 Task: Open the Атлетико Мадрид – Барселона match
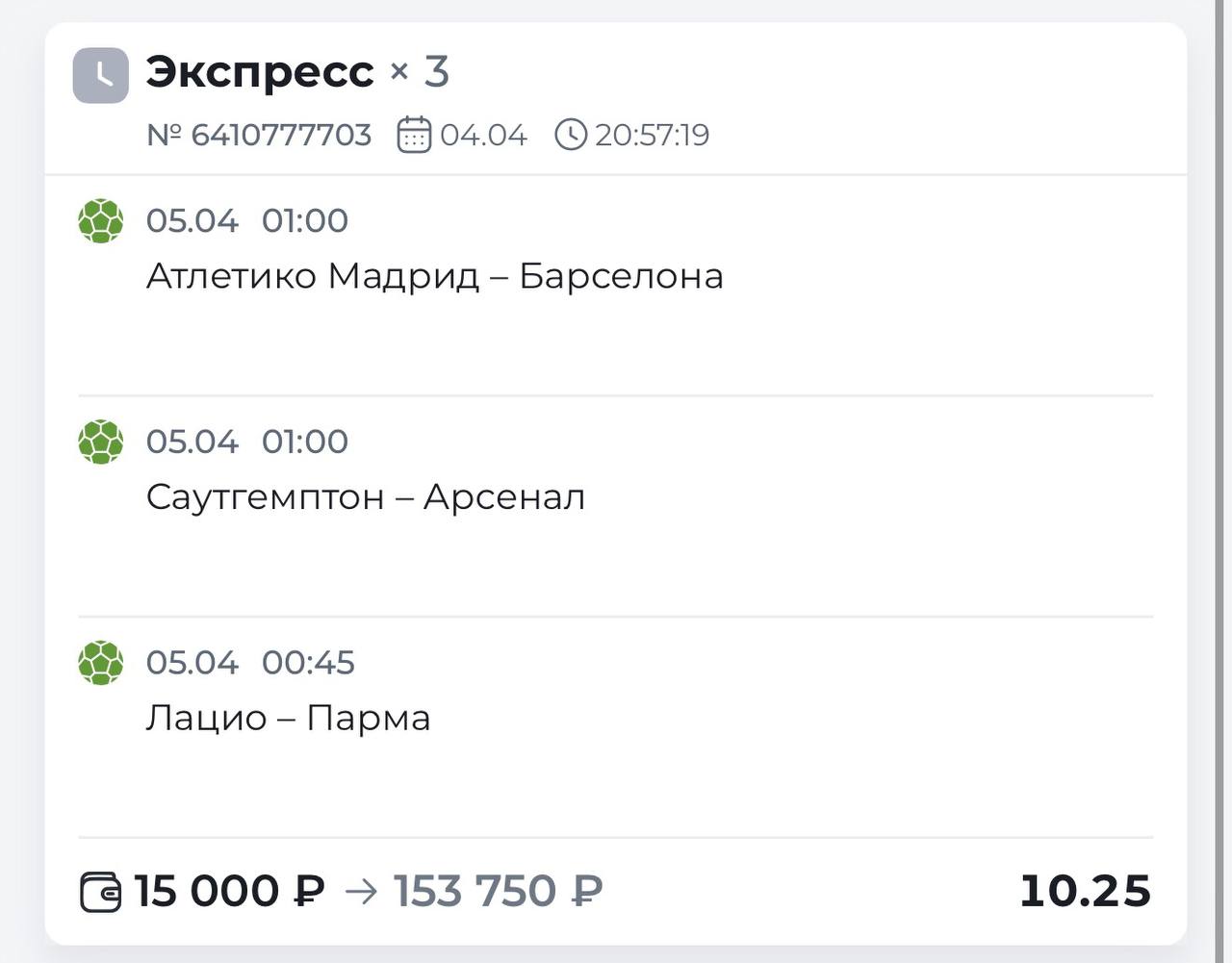pos(434,276)
